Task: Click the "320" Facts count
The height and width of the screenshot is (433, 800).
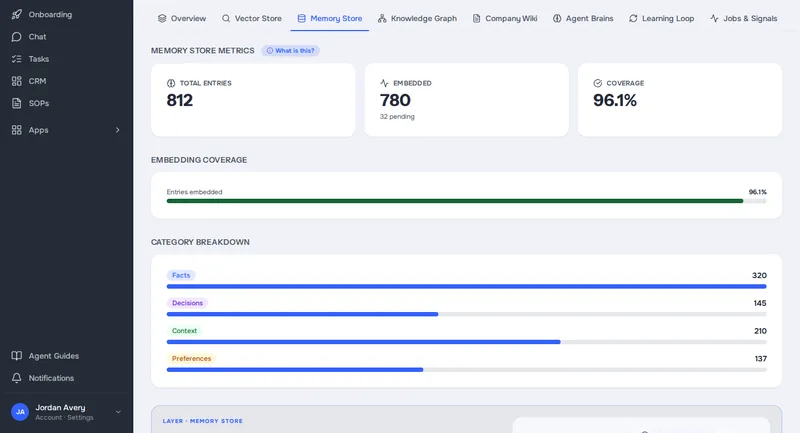Action: tap(759, 275)
